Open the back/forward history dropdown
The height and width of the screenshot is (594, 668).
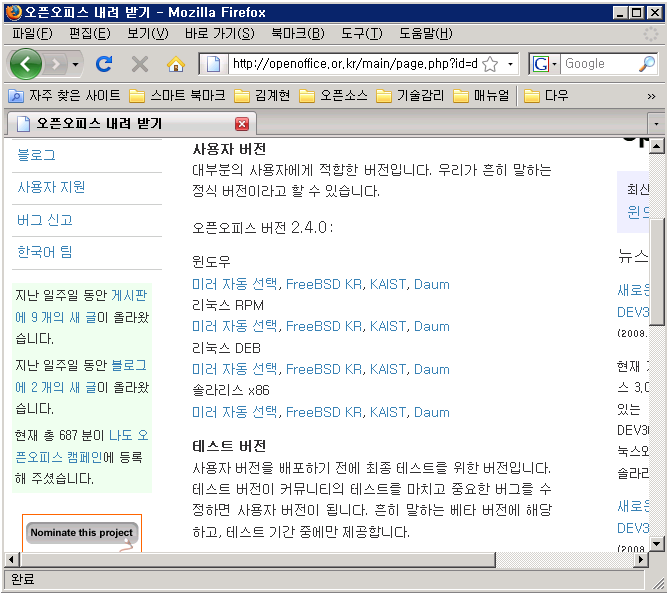(x=75, y=64)
